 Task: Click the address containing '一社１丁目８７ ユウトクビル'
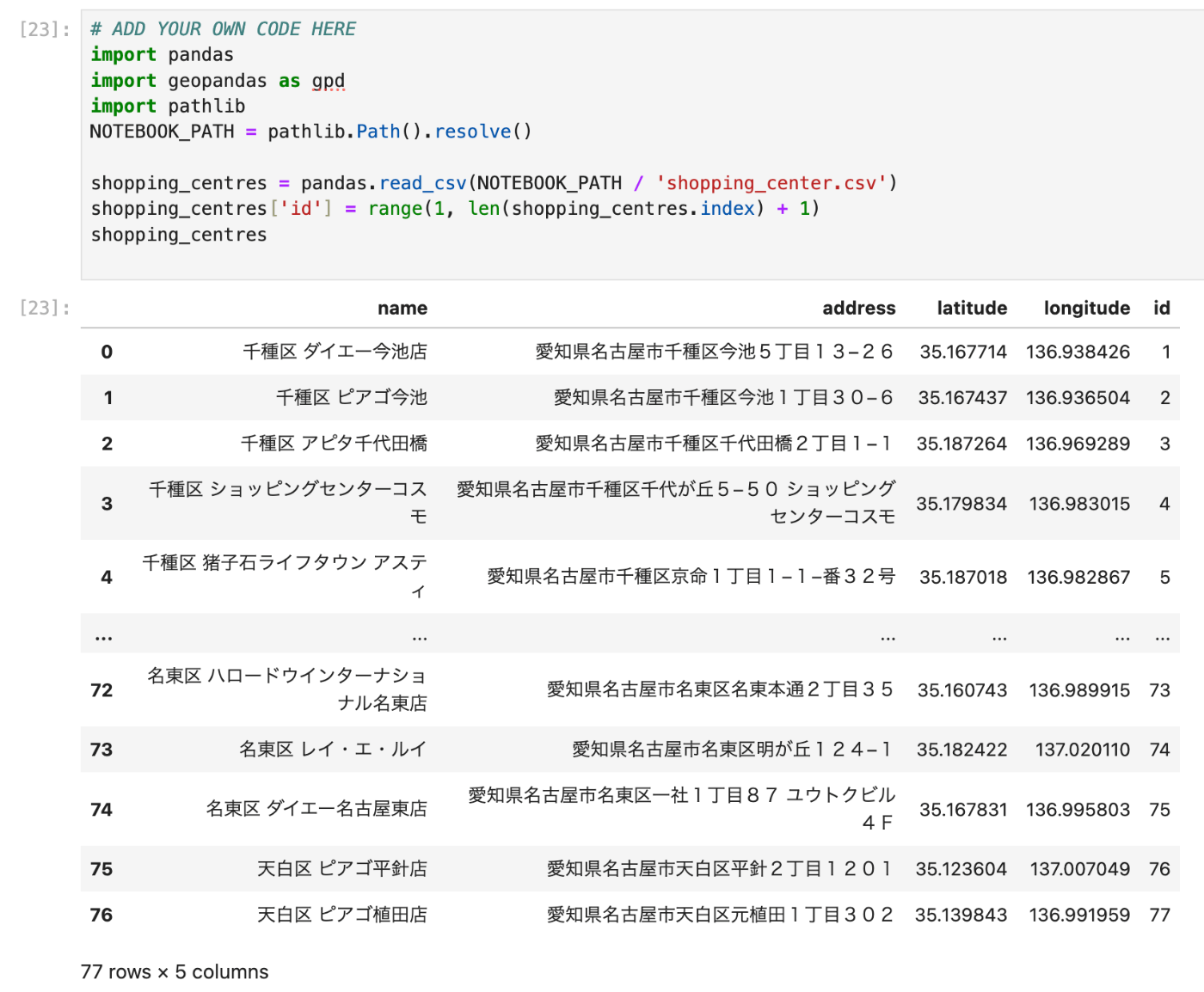click(x=682, y=809)
